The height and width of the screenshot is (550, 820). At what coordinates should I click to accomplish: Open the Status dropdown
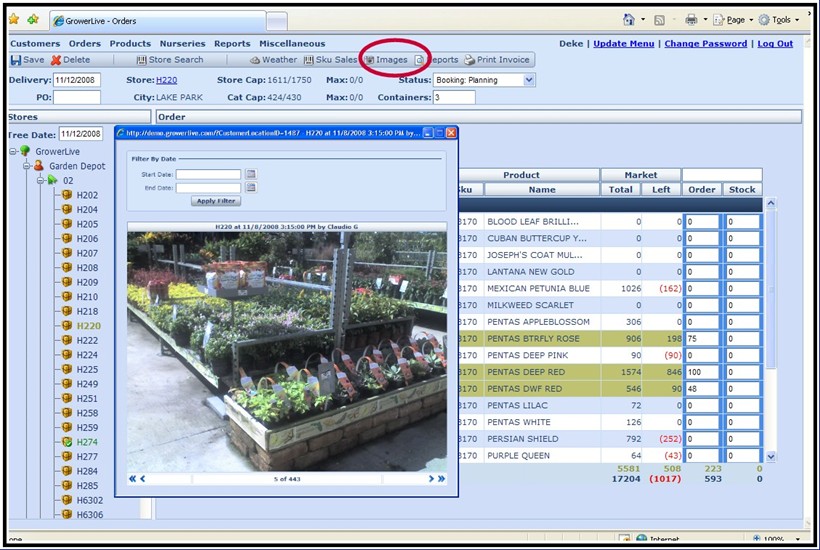[x=529, y=80]
